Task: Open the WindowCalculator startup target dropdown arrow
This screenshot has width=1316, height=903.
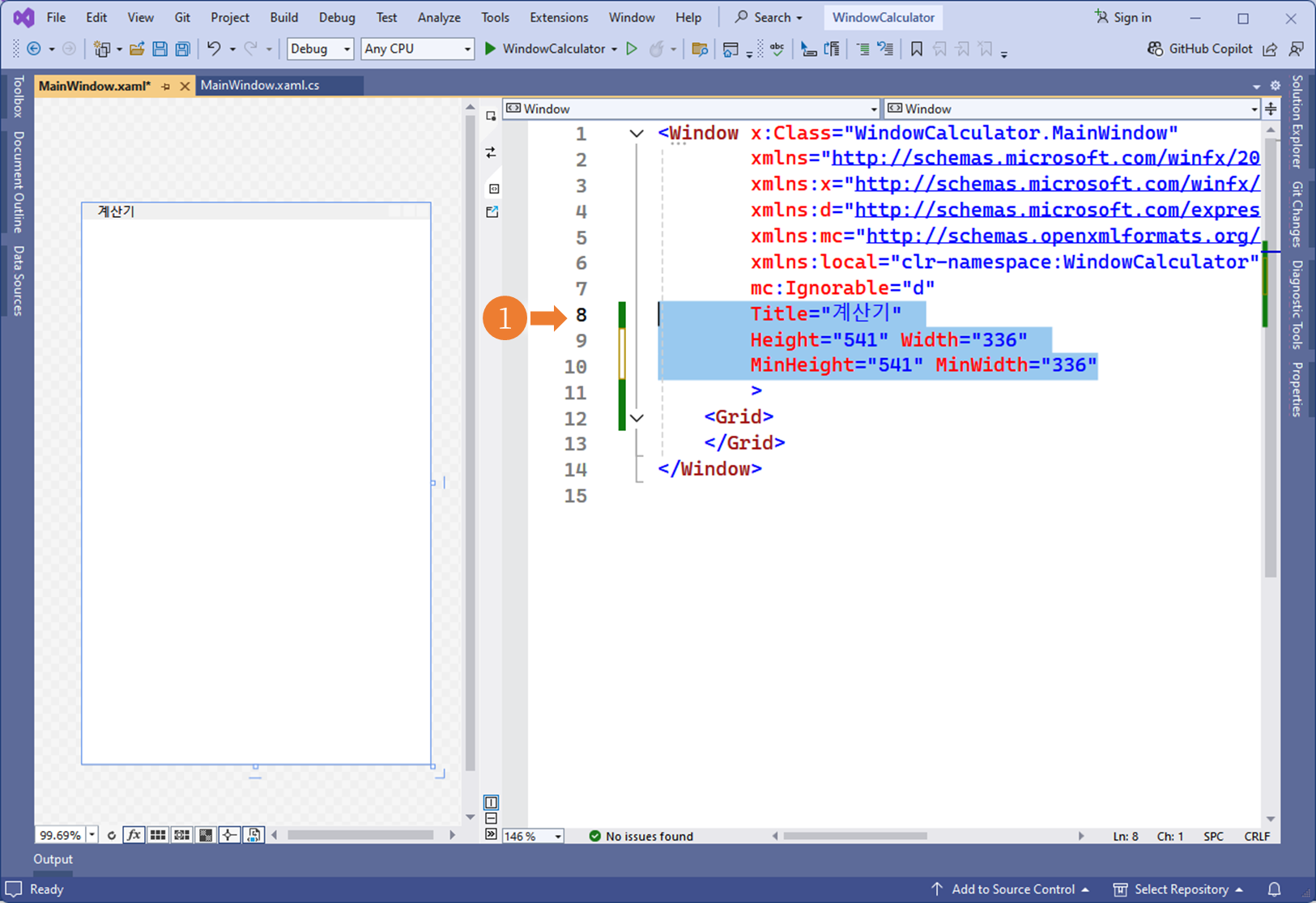Action: coord(614,49)
